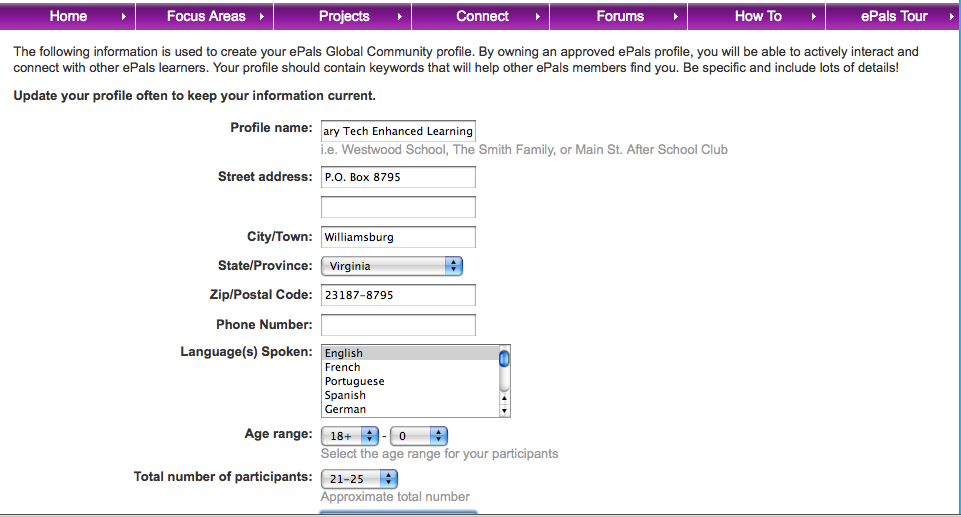Select Portuguese in the languages list
Screen dimensions: 961x517
(411, 381)
